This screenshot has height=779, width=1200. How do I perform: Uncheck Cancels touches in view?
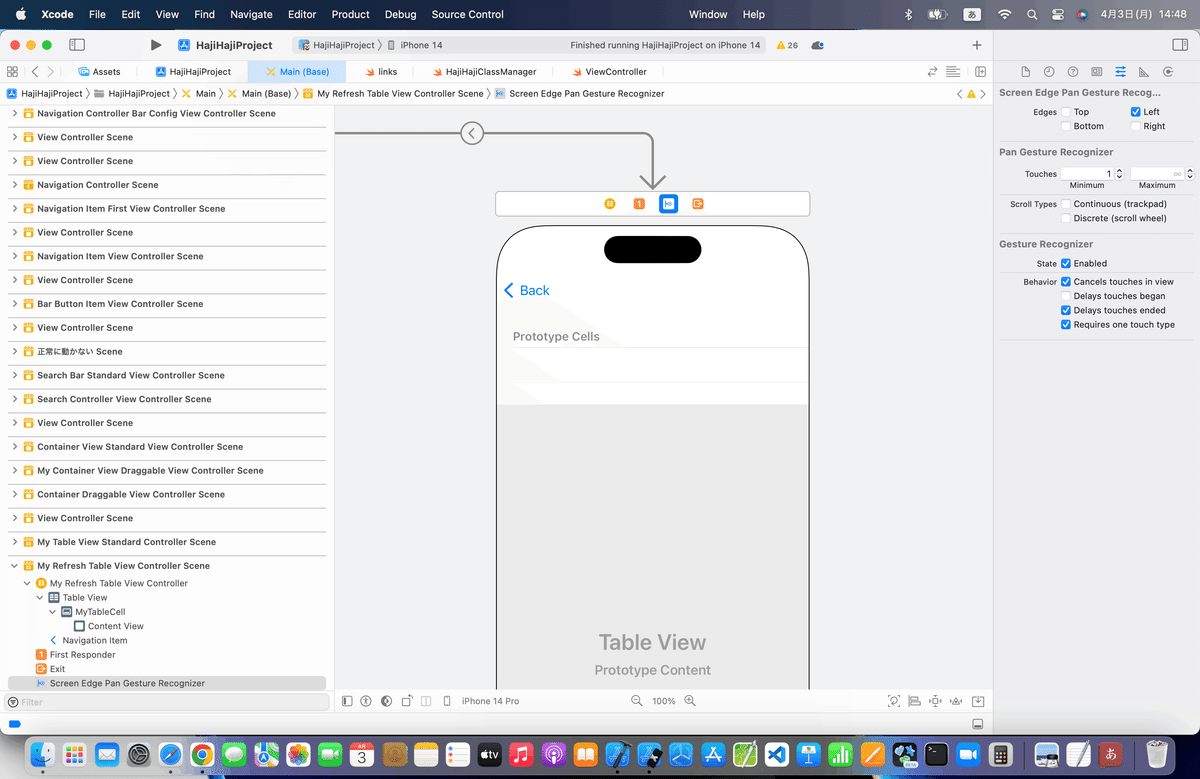(x=1066, y=282)
